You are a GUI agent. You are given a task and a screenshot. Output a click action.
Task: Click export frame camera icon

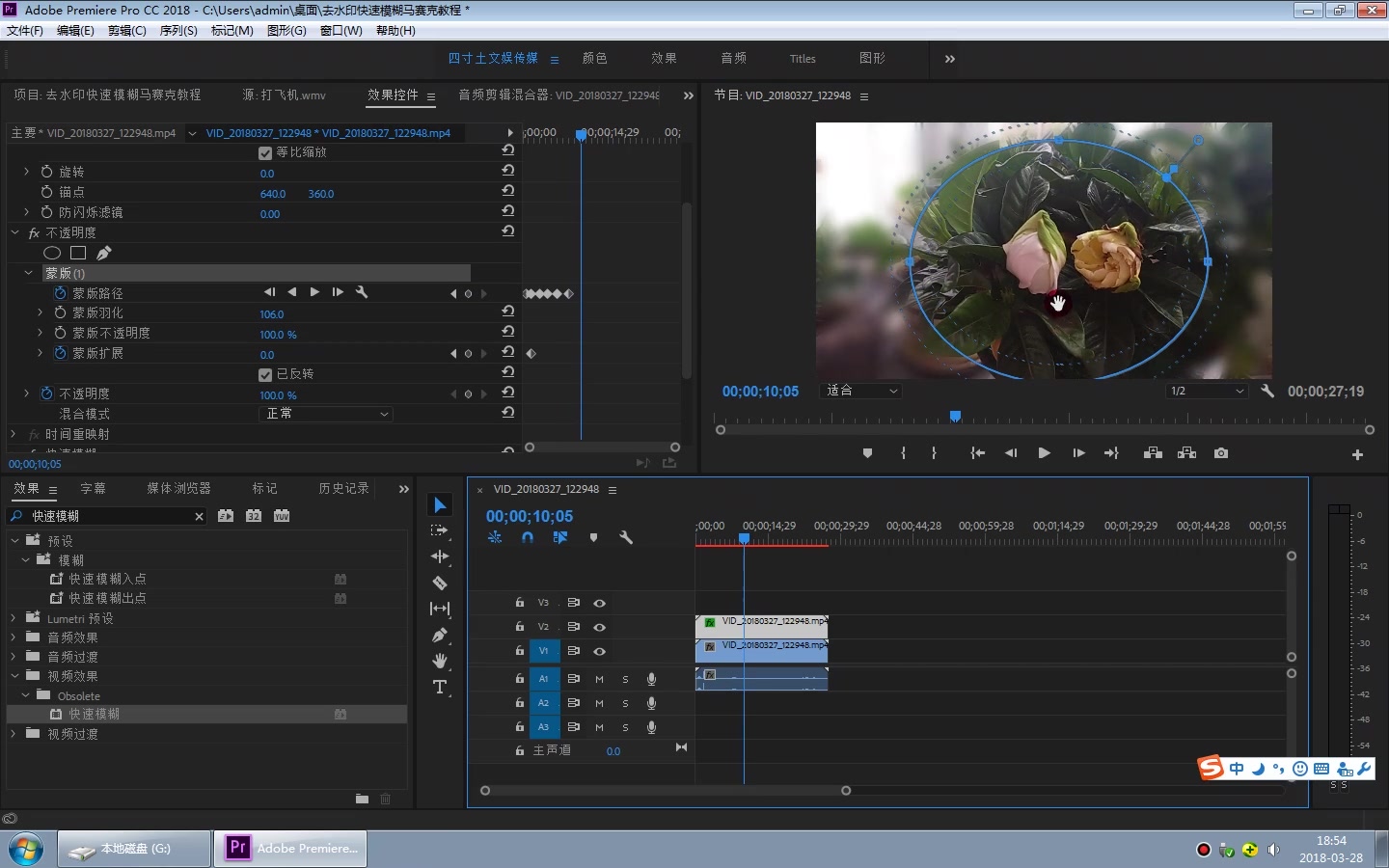(x=1221, y=453)
